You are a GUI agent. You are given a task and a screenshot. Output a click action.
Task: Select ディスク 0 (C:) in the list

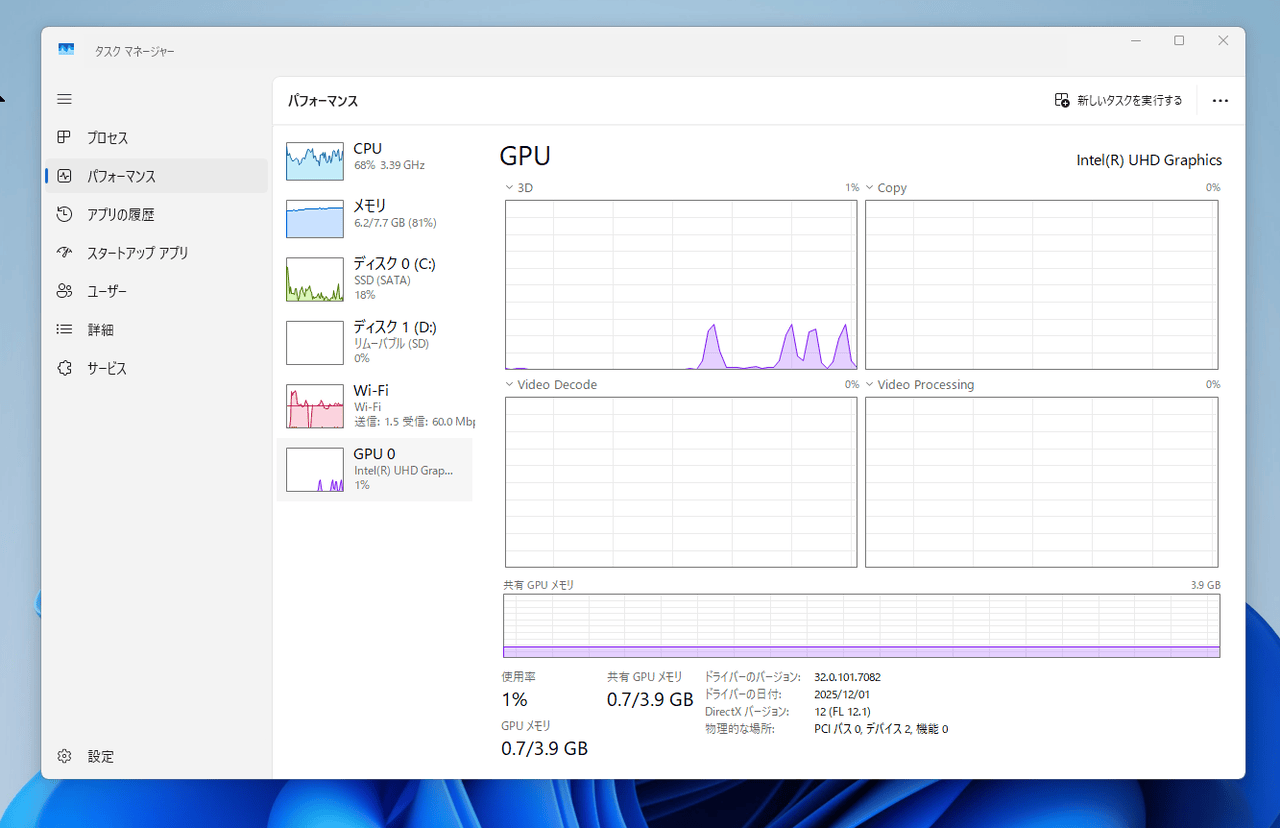374,279
